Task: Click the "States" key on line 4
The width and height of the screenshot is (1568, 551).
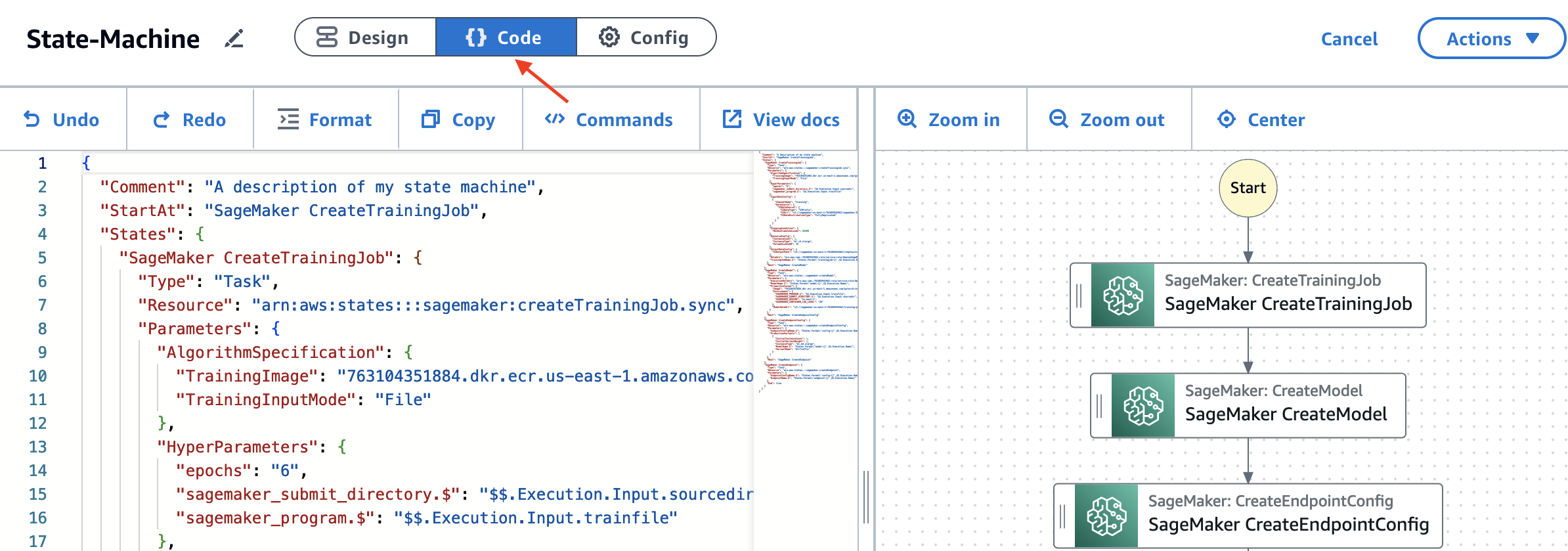Action: (138, 234)
